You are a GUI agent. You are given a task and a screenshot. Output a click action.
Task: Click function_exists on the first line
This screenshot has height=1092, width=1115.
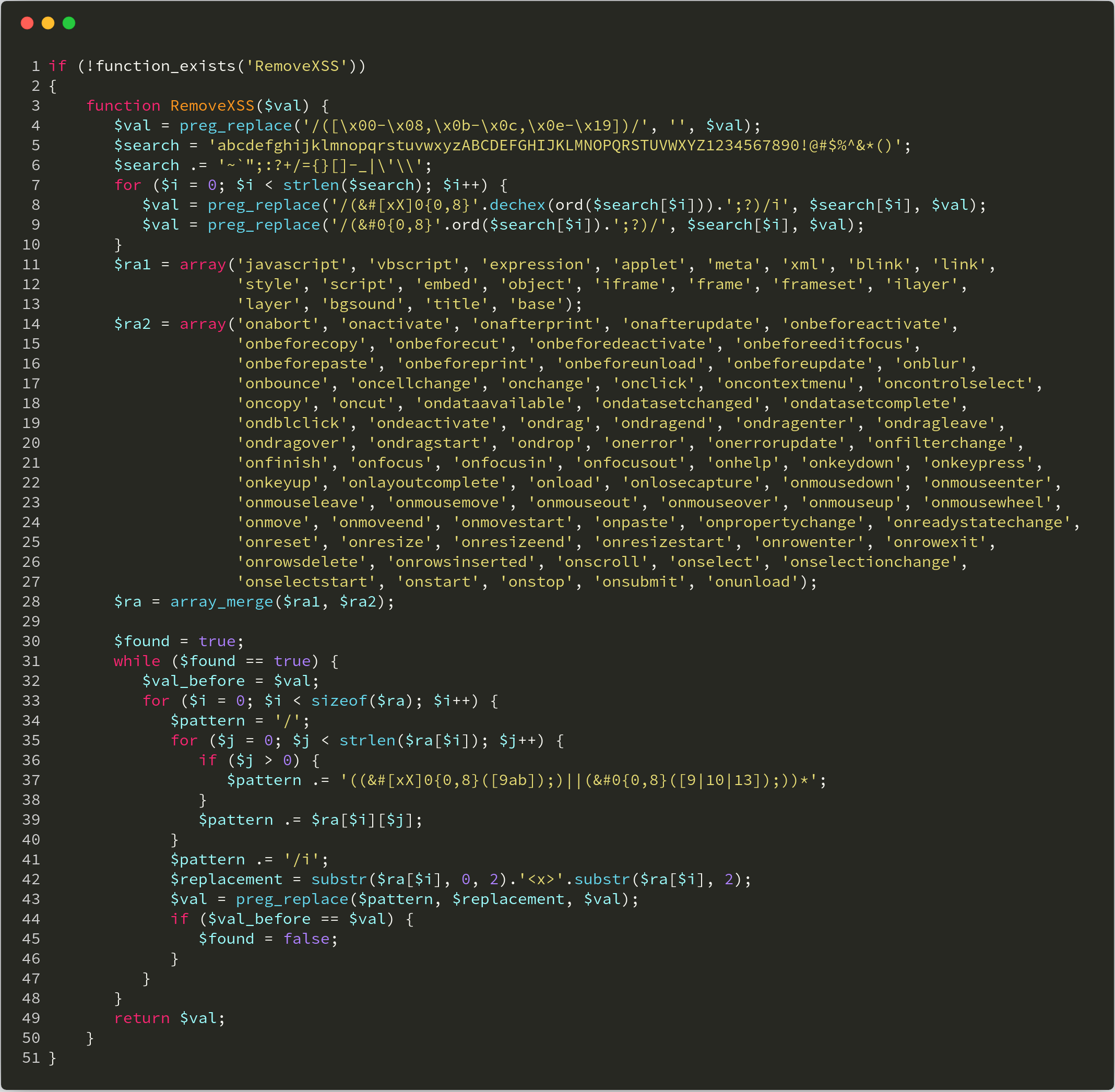coord(165,66)
